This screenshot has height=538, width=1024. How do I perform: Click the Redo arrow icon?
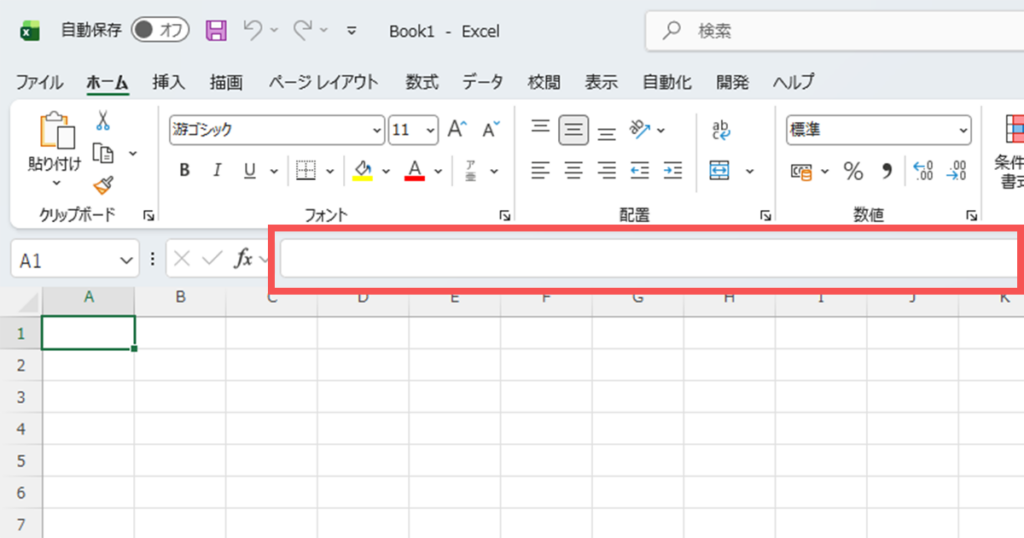coord(302,30)
